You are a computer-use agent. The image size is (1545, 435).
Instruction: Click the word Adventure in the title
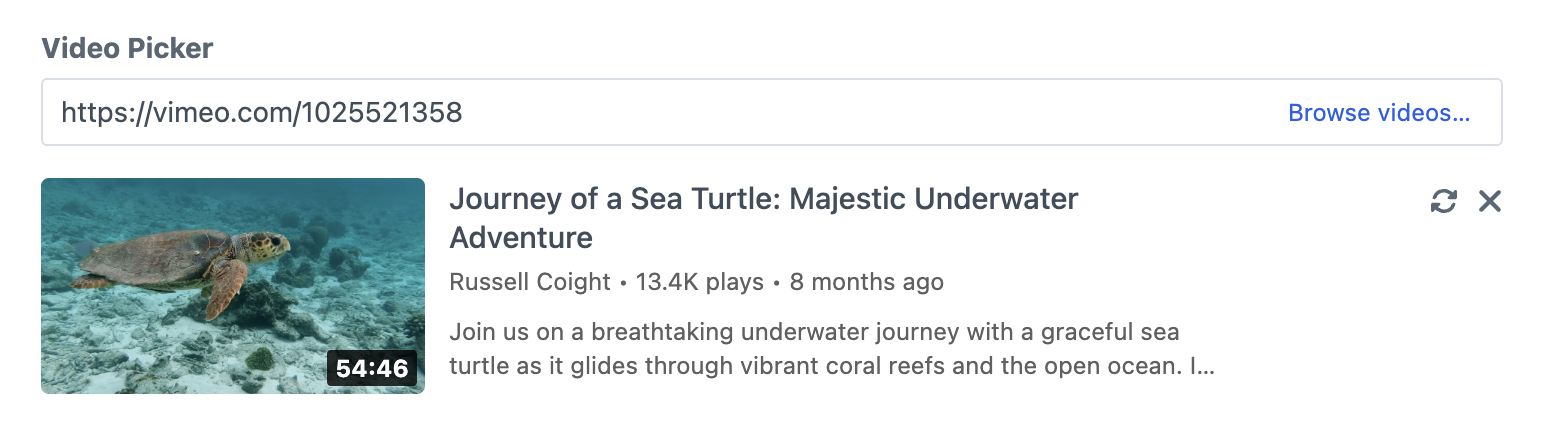click(x=521, y=238)
